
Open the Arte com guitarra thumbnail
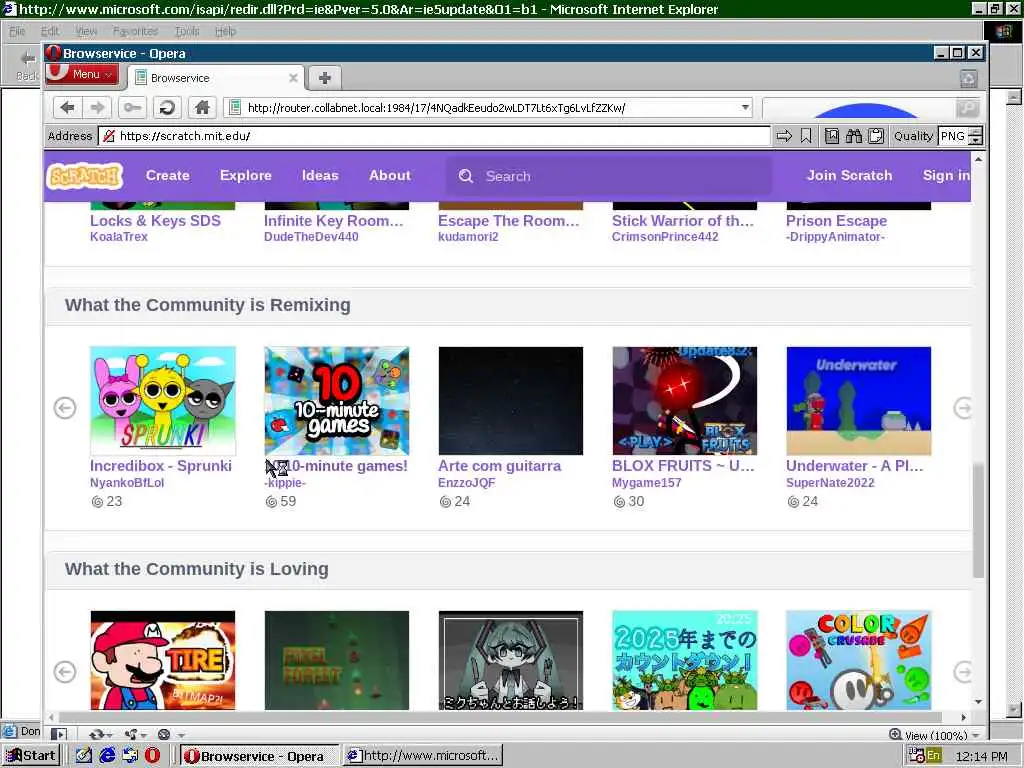tap(511, 401)
